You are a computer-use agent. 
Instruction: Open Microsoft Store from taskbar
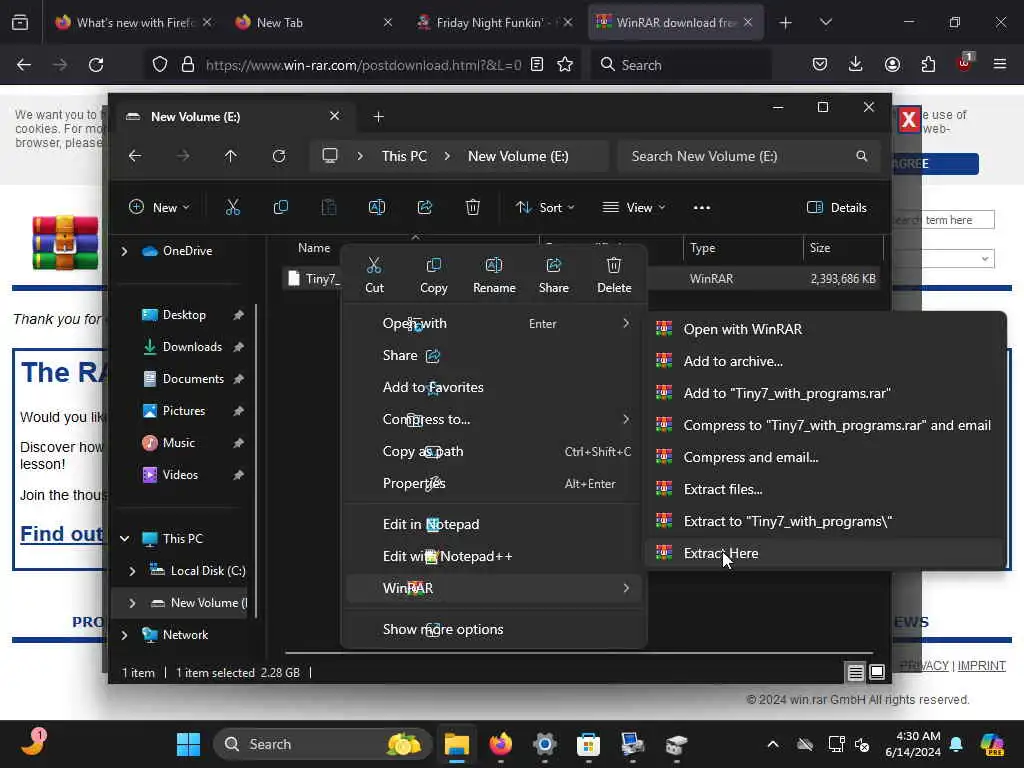tap(588, 744)
